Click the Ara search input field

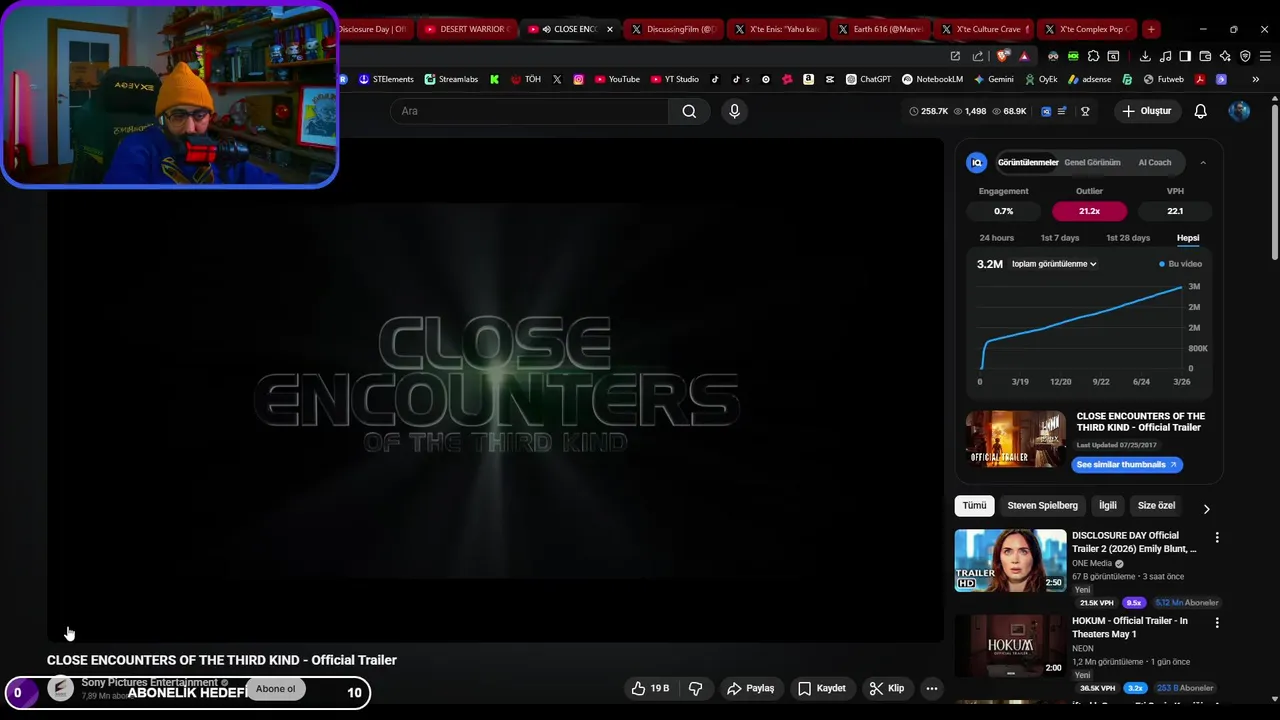[529, 111]
